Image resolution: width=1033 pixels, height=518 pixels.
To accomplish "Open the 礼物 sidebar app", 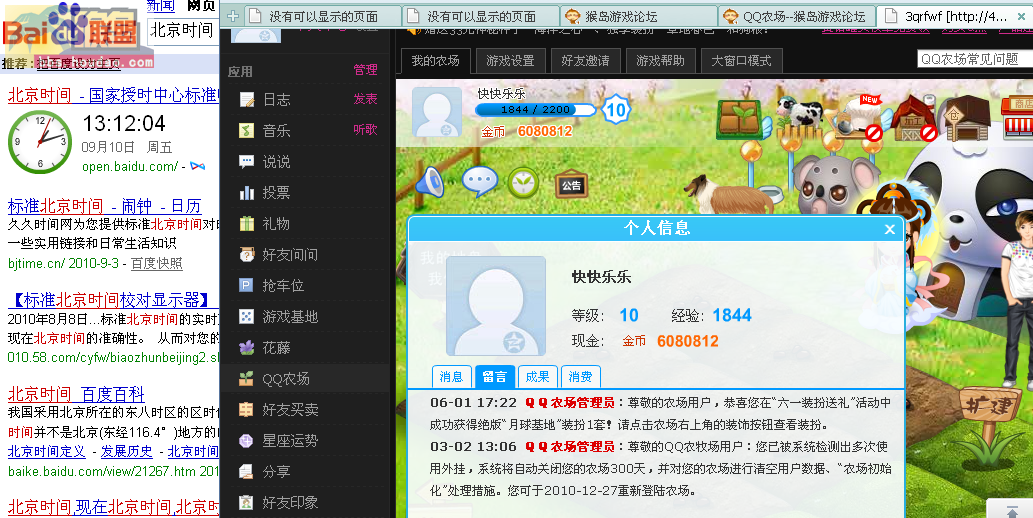I will point(275,223).
